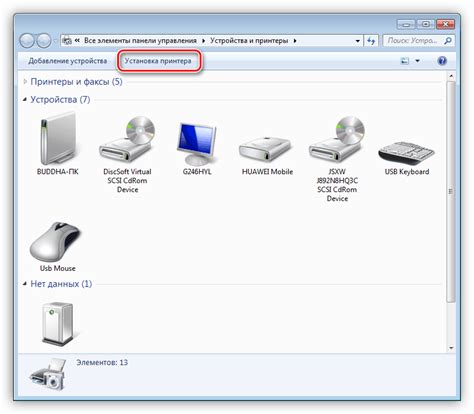
Task: Expand the Принтеры и факсы (5) group
Action: click(x=25, y=81)
